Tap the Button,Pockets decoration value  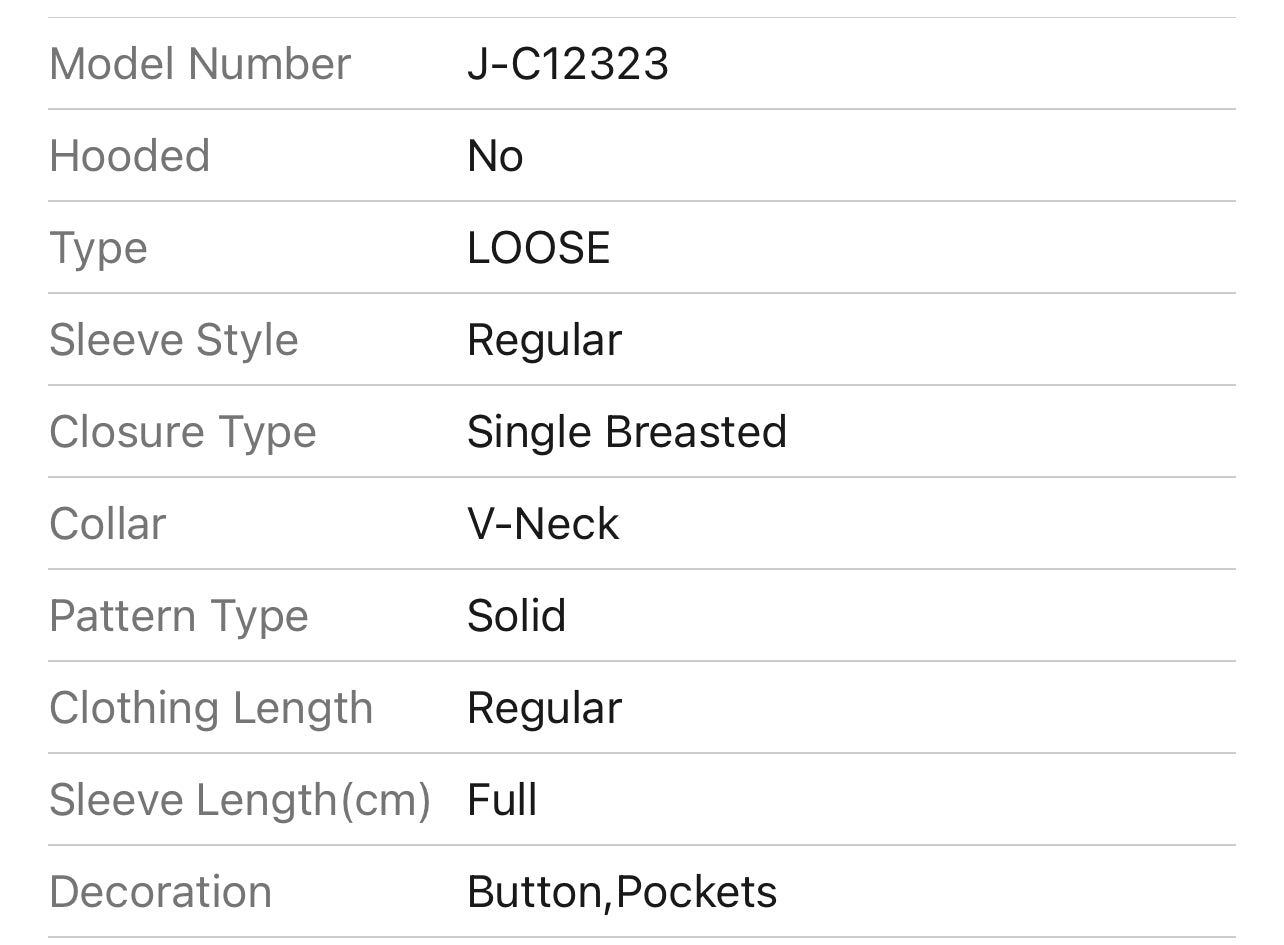(622, 892)
